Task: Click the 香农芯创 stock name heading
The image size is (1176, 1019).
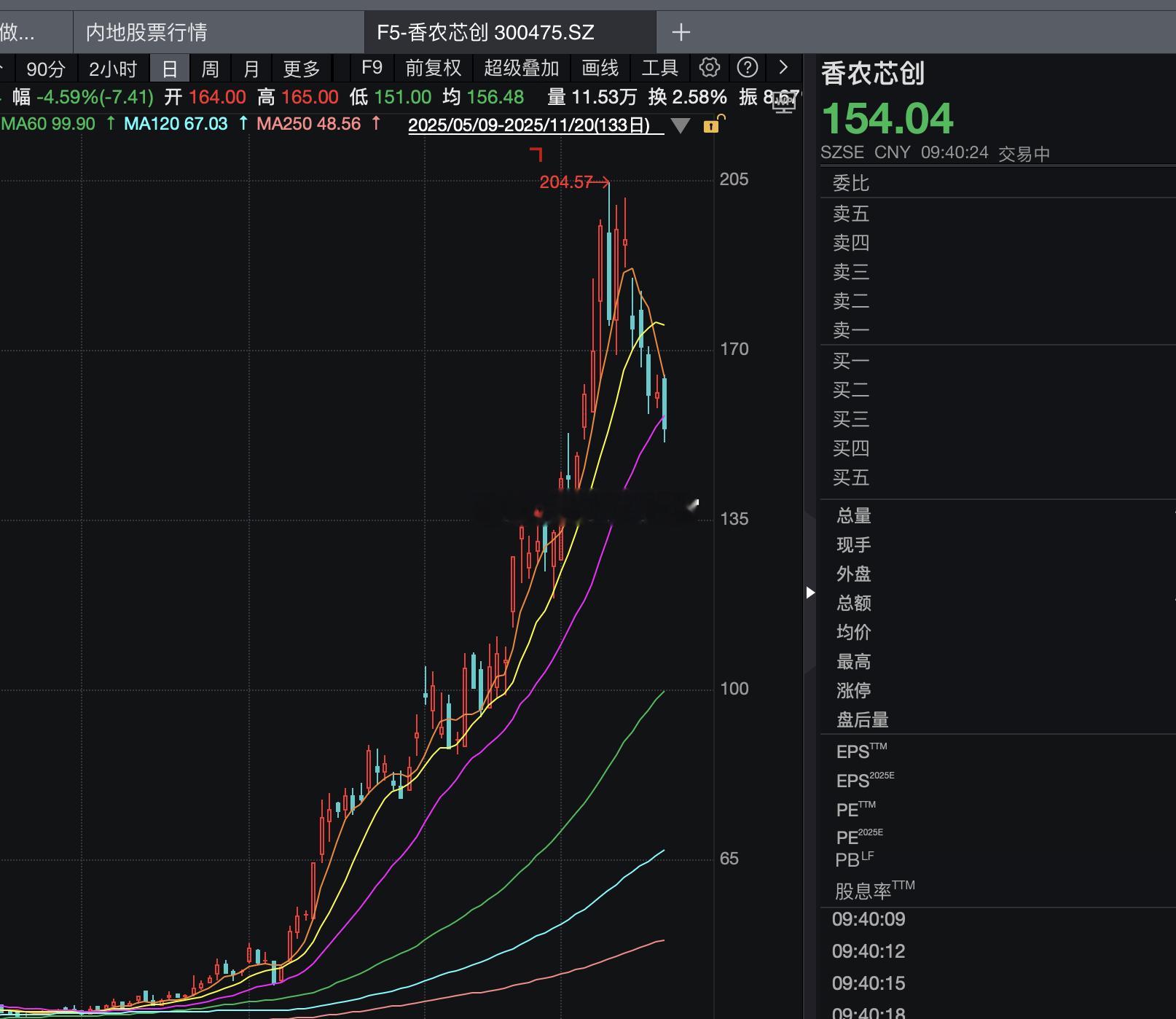Action: click(873, 74)
